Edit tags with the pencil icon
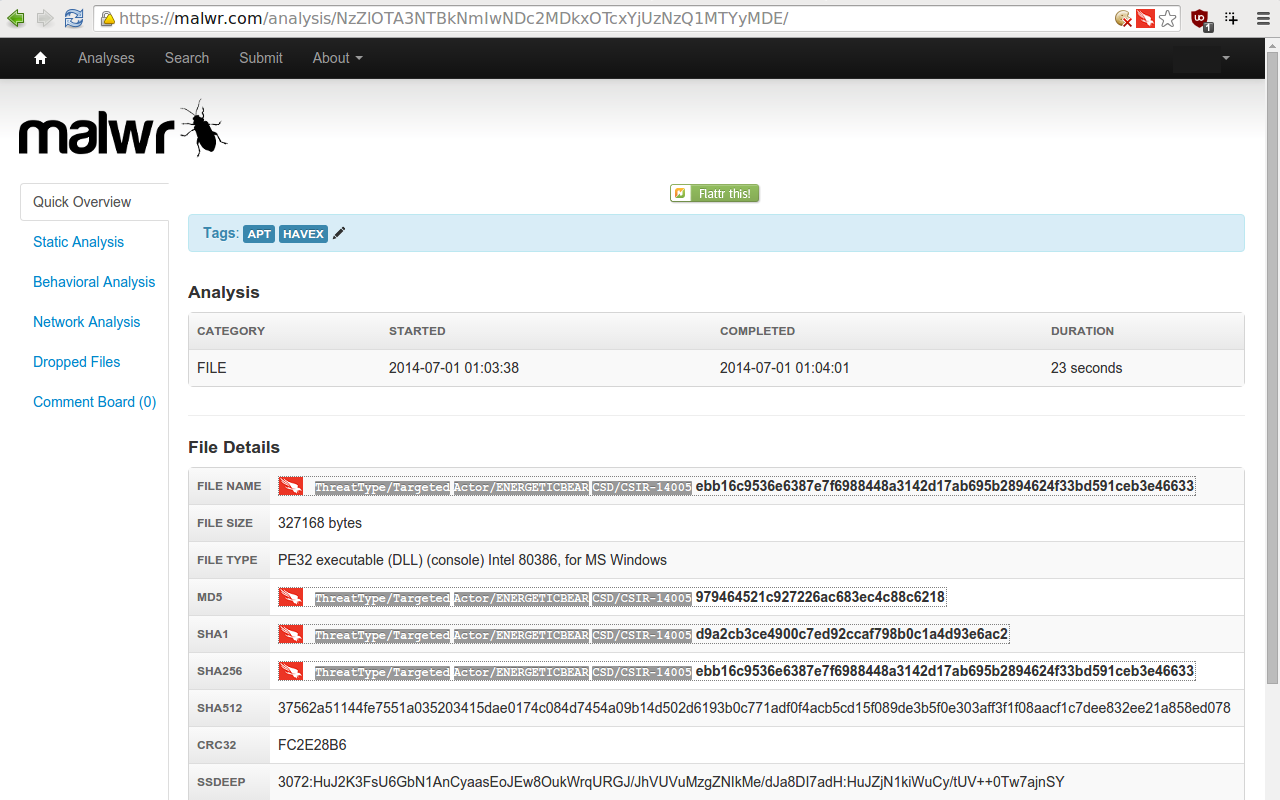Image resolution: width=1280 pixels, height=800 pixels. tap(339, 233)
